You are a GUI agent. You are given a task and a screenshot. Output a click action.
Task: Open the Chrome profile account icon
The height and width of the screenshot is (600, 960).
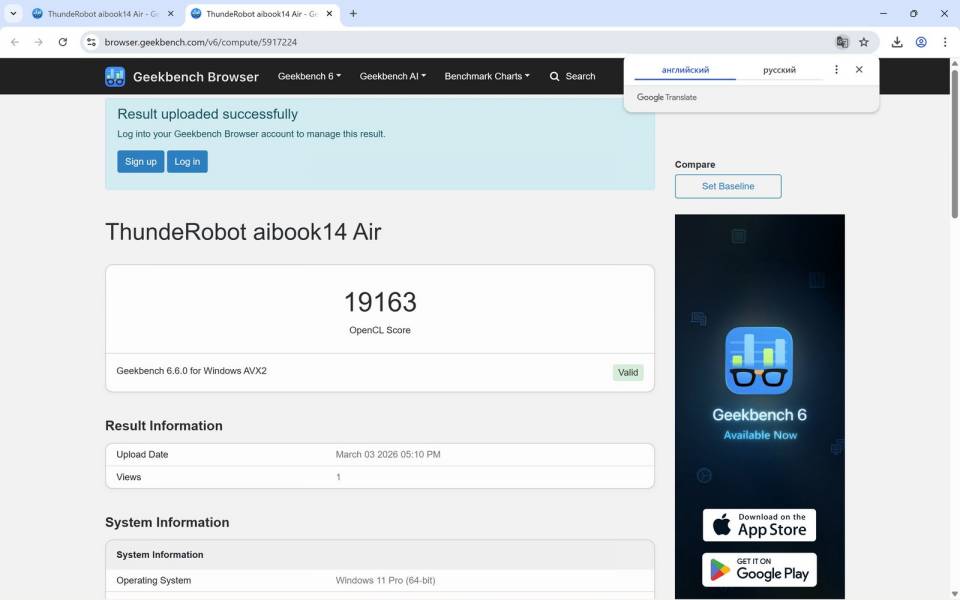[920, 42]
